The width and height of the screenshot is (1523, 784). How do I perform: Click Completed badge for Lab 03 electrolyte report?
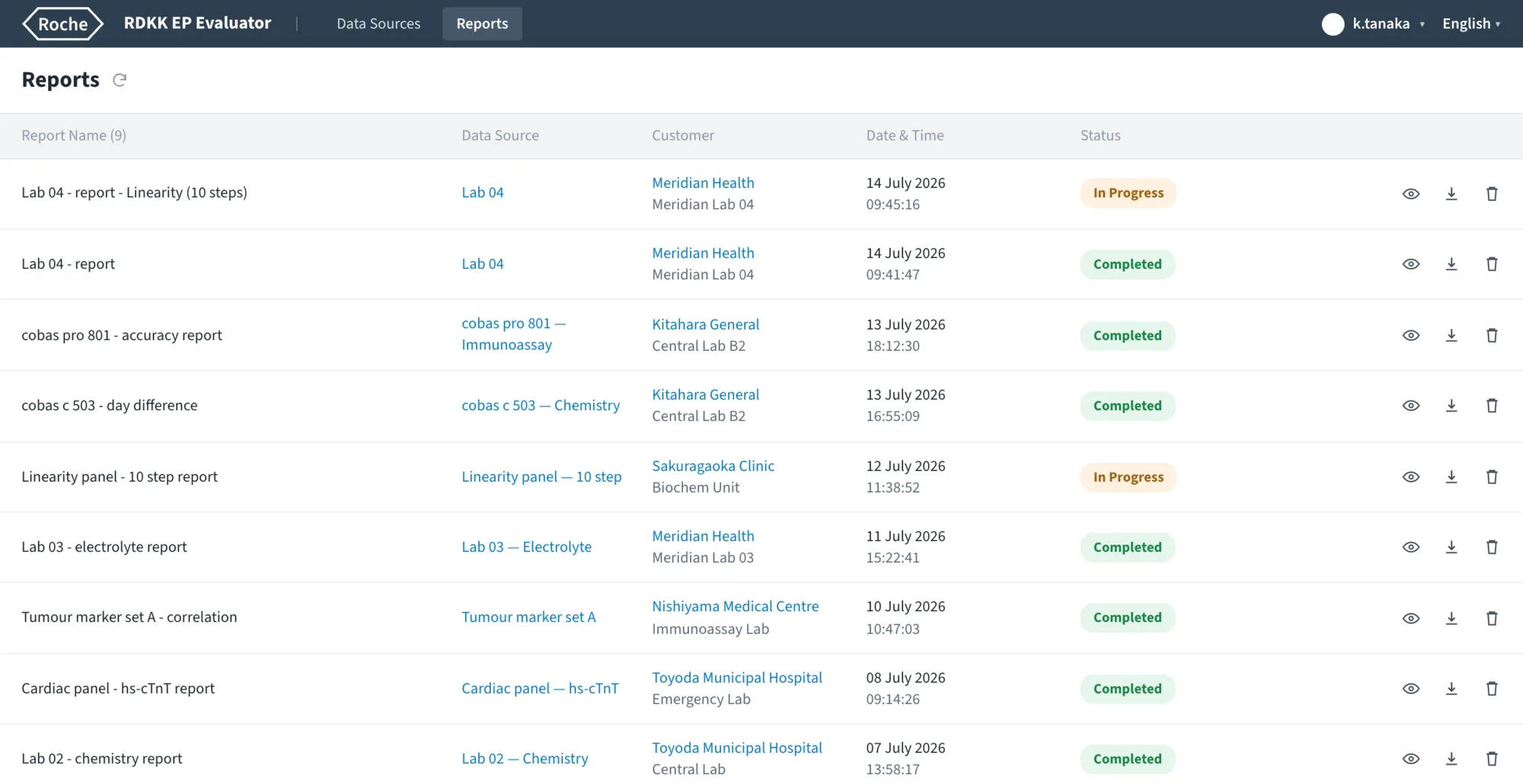[1128, 547]
